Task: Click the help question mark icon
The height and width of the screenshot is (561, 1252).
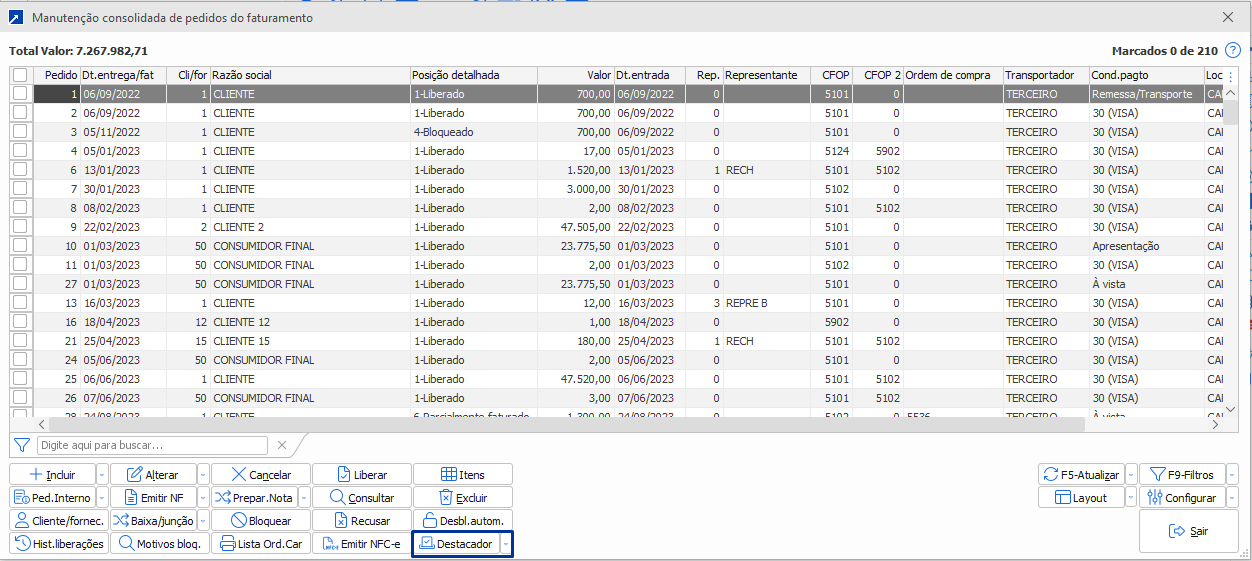Action: 1232,50
